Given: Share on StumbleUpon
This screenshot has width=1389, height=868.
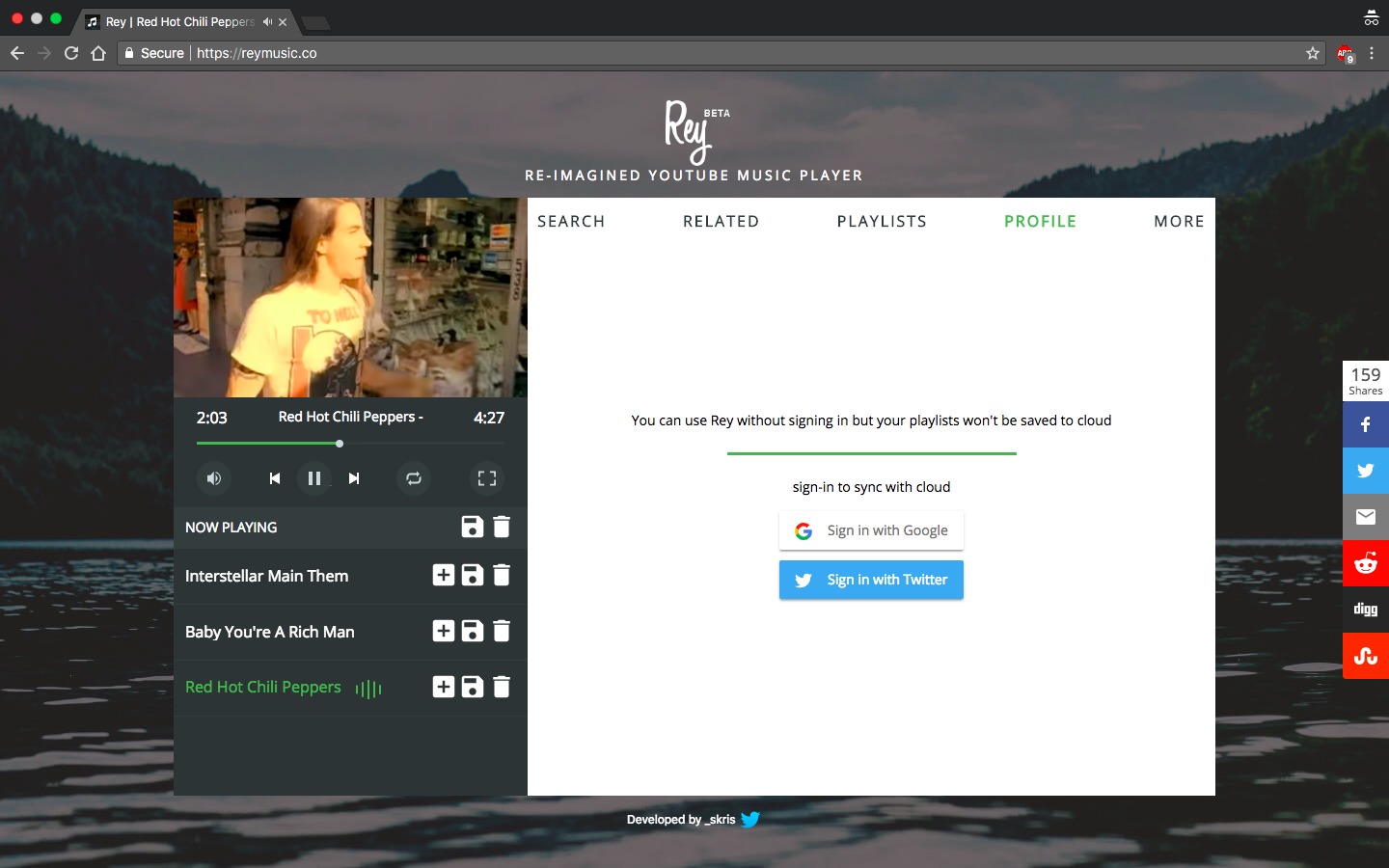Looking at the screenshot, I should [1366, 656].
